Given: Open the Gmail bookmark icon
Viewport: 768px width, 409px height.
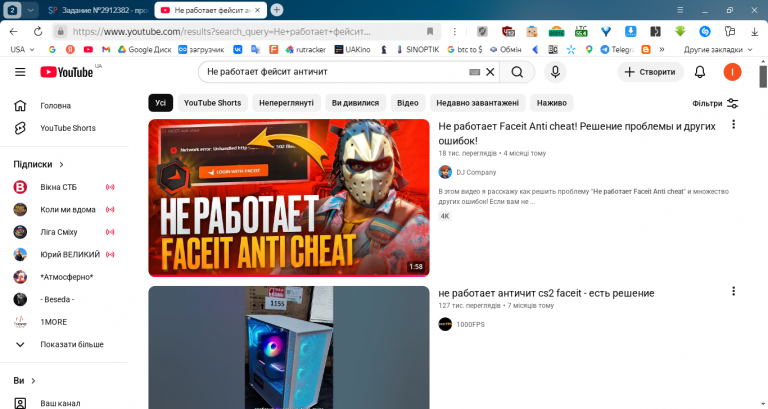Looking at the screenshot, I should click(106, 49).
